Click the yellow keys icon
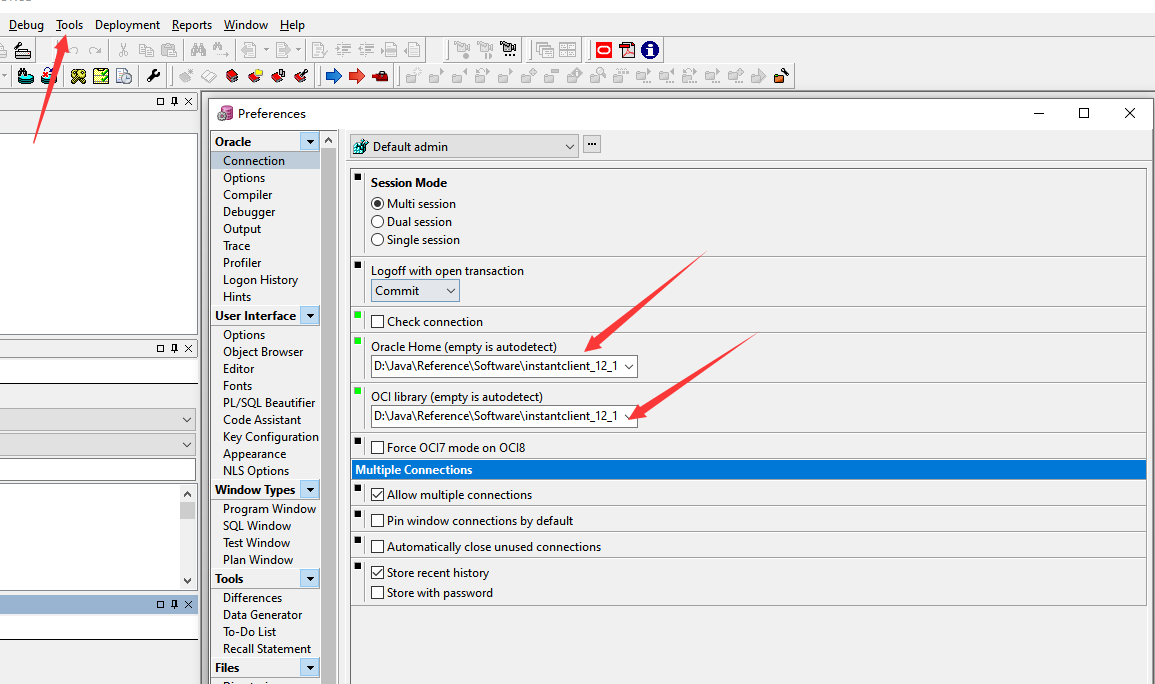Image resolution: width=1155 pixels, height=684 pixels. coord(78,76)
